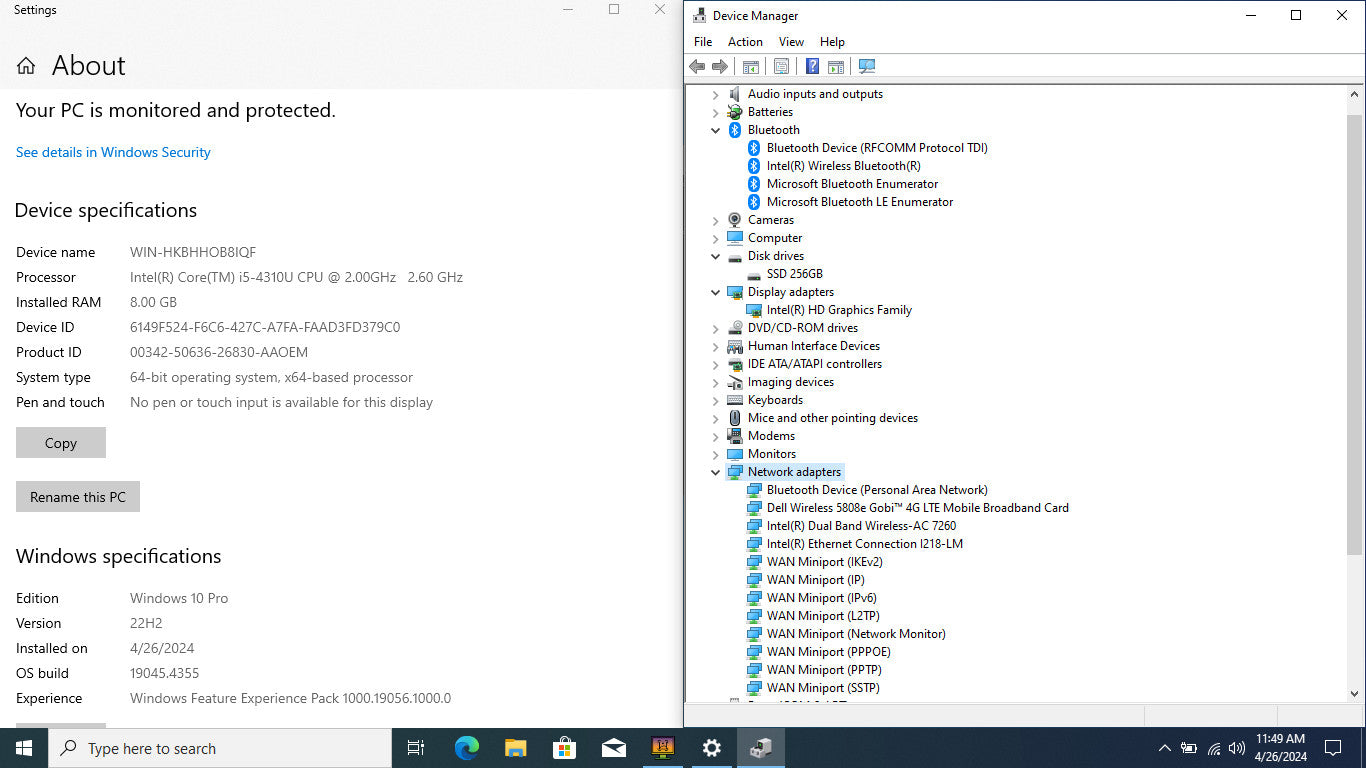The height and width of the screenshot is (768, 1366).
Task: Click the Back arrow in Device Manager toolbar
Action: [697, 66]
